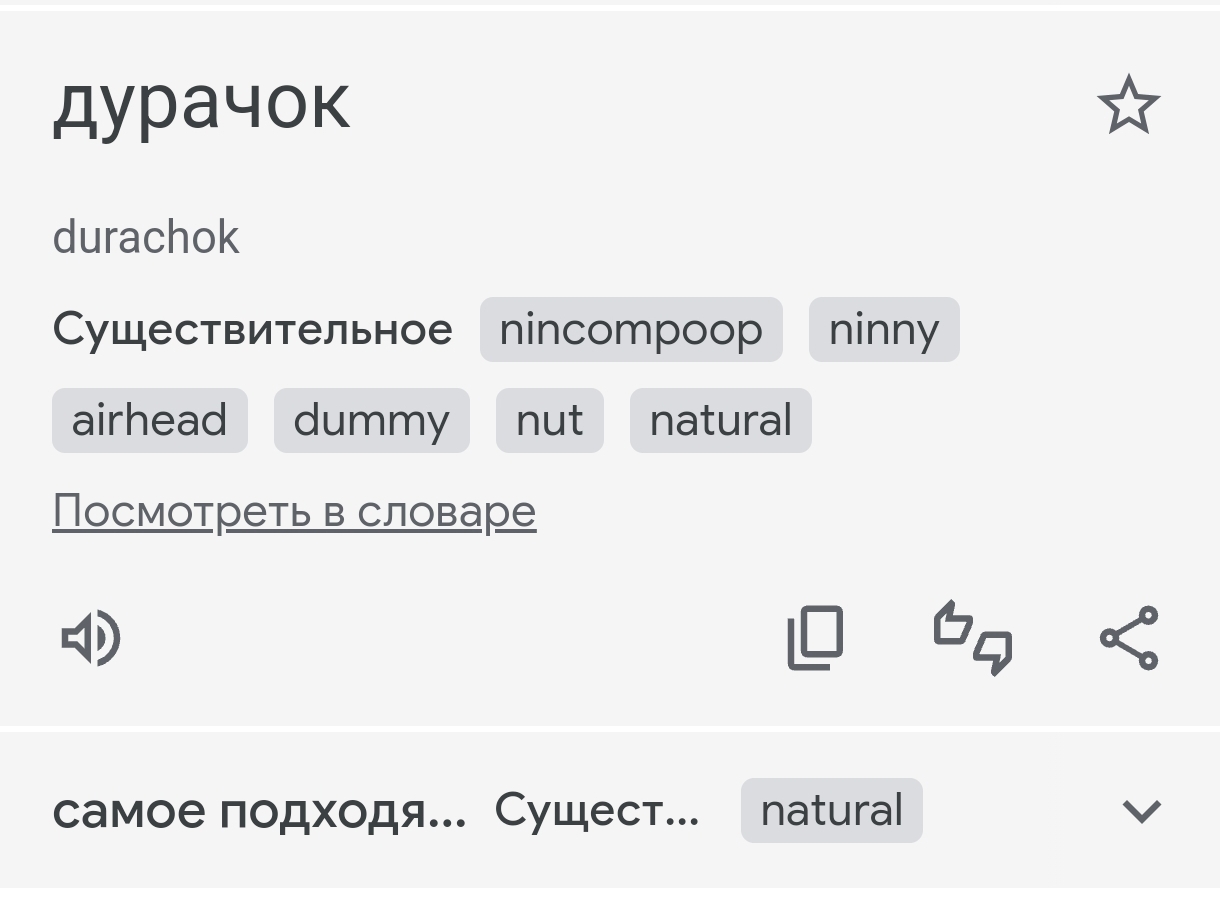Click the translated word 'дурачок'

[x=201, y=102]
